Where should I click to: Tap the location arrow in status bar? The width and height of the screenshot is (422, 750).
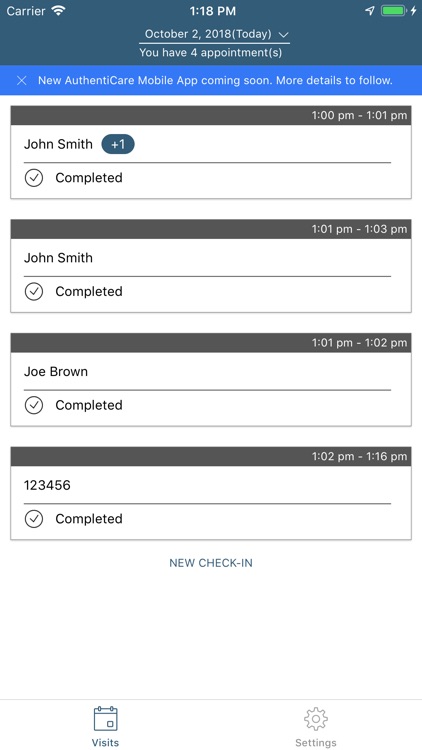pos(370,11)
